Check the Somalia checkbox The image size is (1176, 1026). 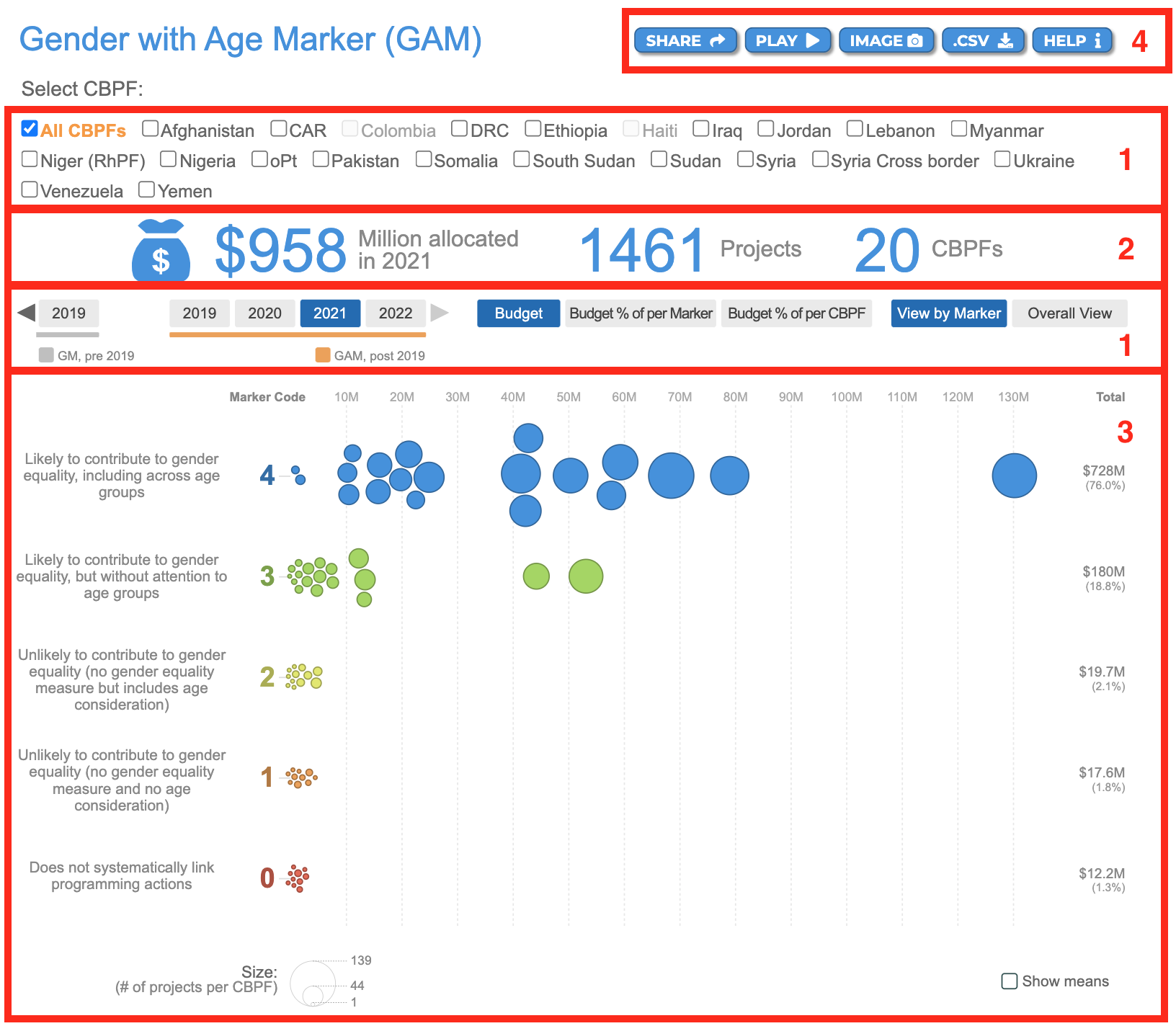coord(424,159)
